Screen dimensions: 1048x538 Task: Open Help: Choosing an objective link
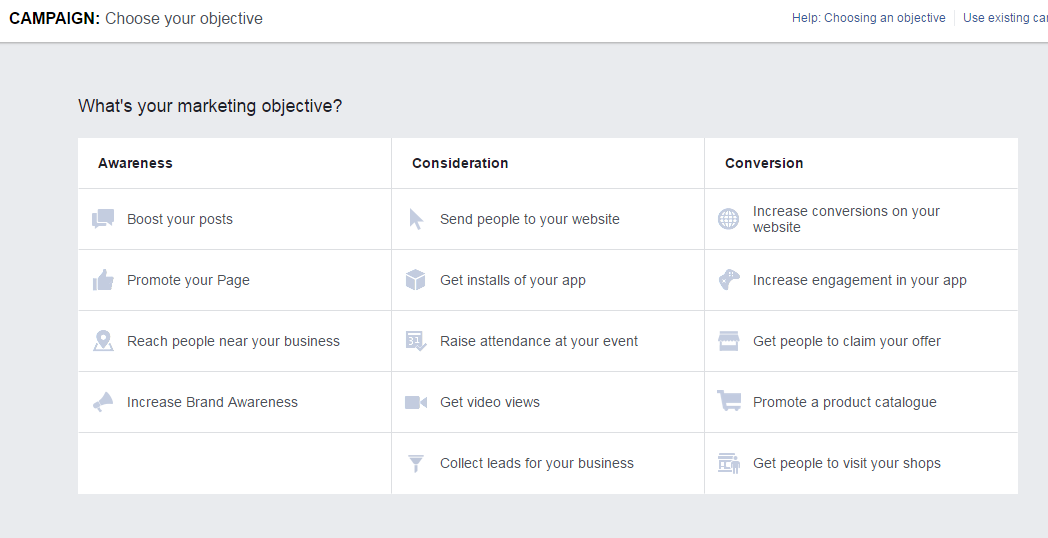click(x=868, y=18)
